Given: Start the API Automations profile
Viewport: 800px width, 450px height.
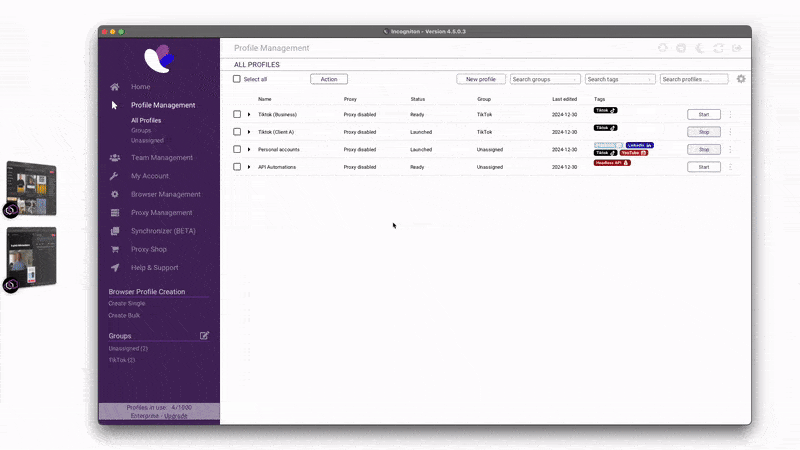Looking at the screenshot, I should (x=704, y=167).
